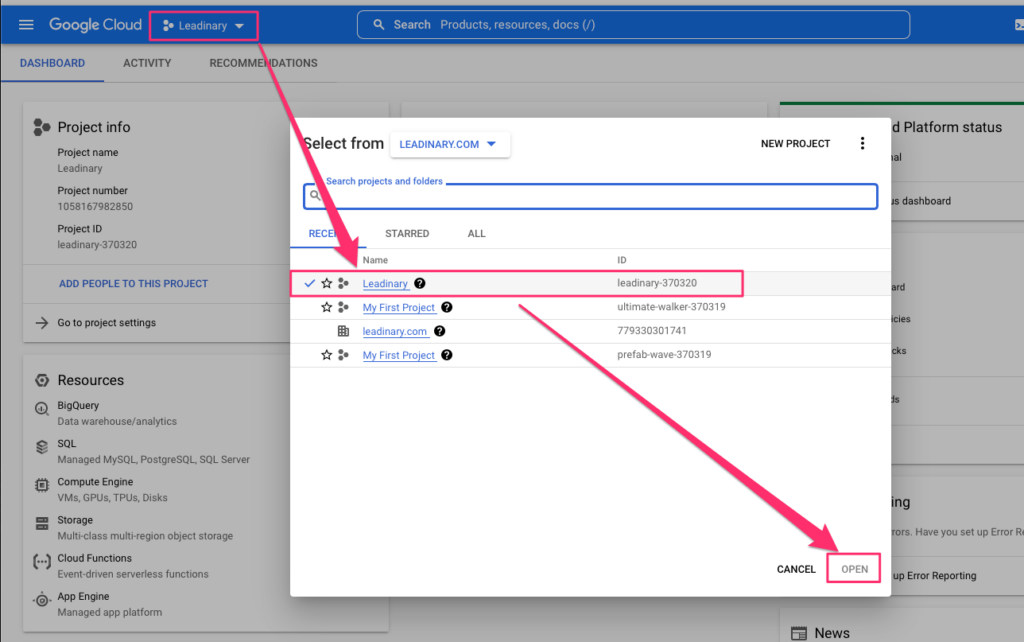Select the All tab in dialog
Screen dimensions: 1024x642
[476, 234]
